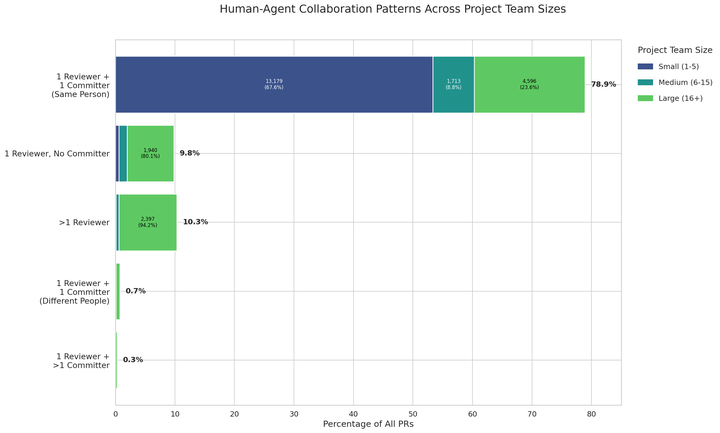Click the 9.8% total label
This screenshot has height=433, width=720.
(190, 153)
